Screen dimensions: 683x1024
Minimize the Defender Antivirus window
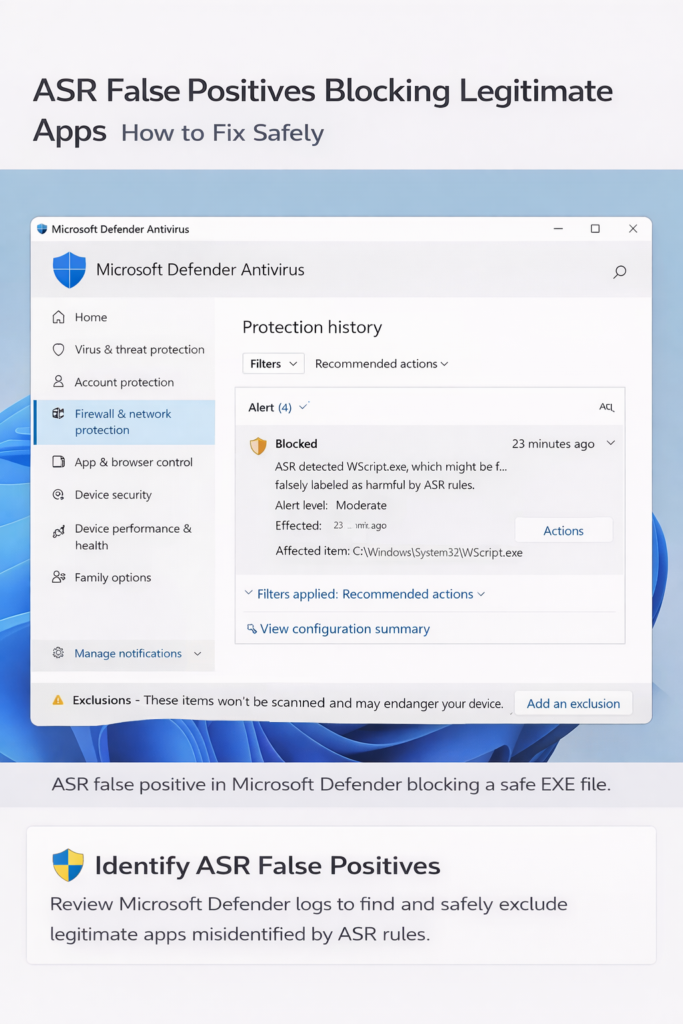[558, 229]
